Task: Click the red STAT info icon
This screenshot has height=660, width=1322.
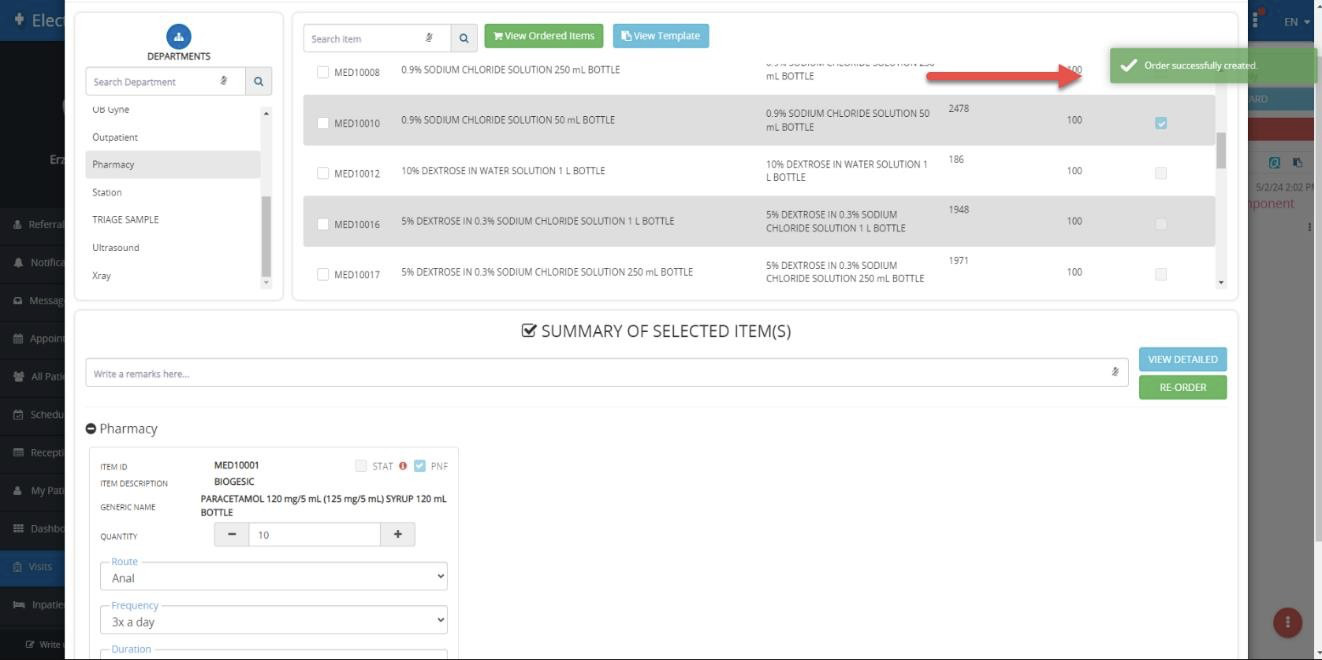Action: tap(403, 466)
